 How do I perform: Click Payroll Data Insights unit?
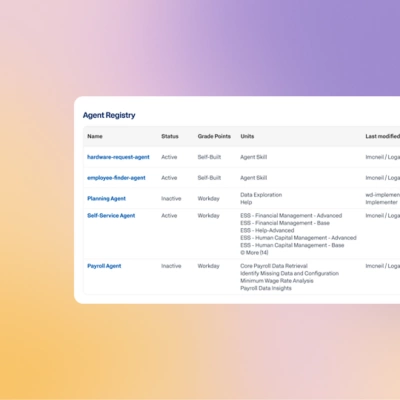point(266,288)
